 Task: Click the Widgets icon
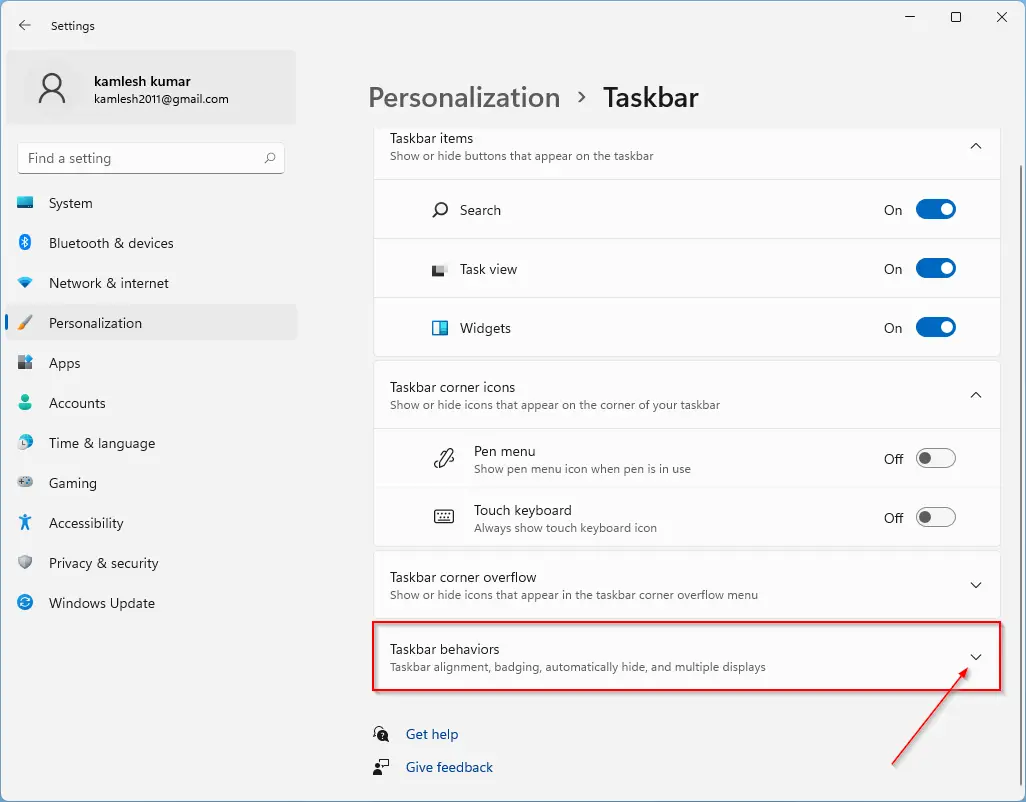click(x=440, y=328)
